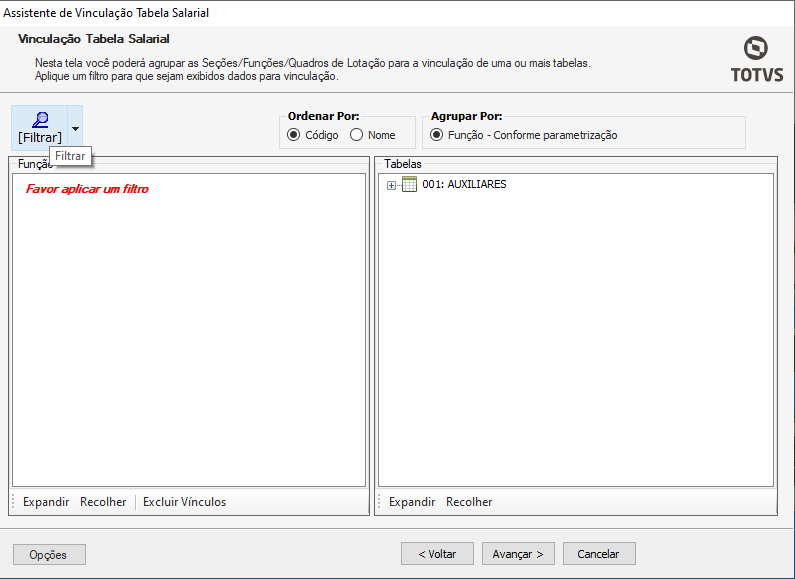Click Expandir under the Tabelas panel
The image size is (795, 579).
click(412, 502)
